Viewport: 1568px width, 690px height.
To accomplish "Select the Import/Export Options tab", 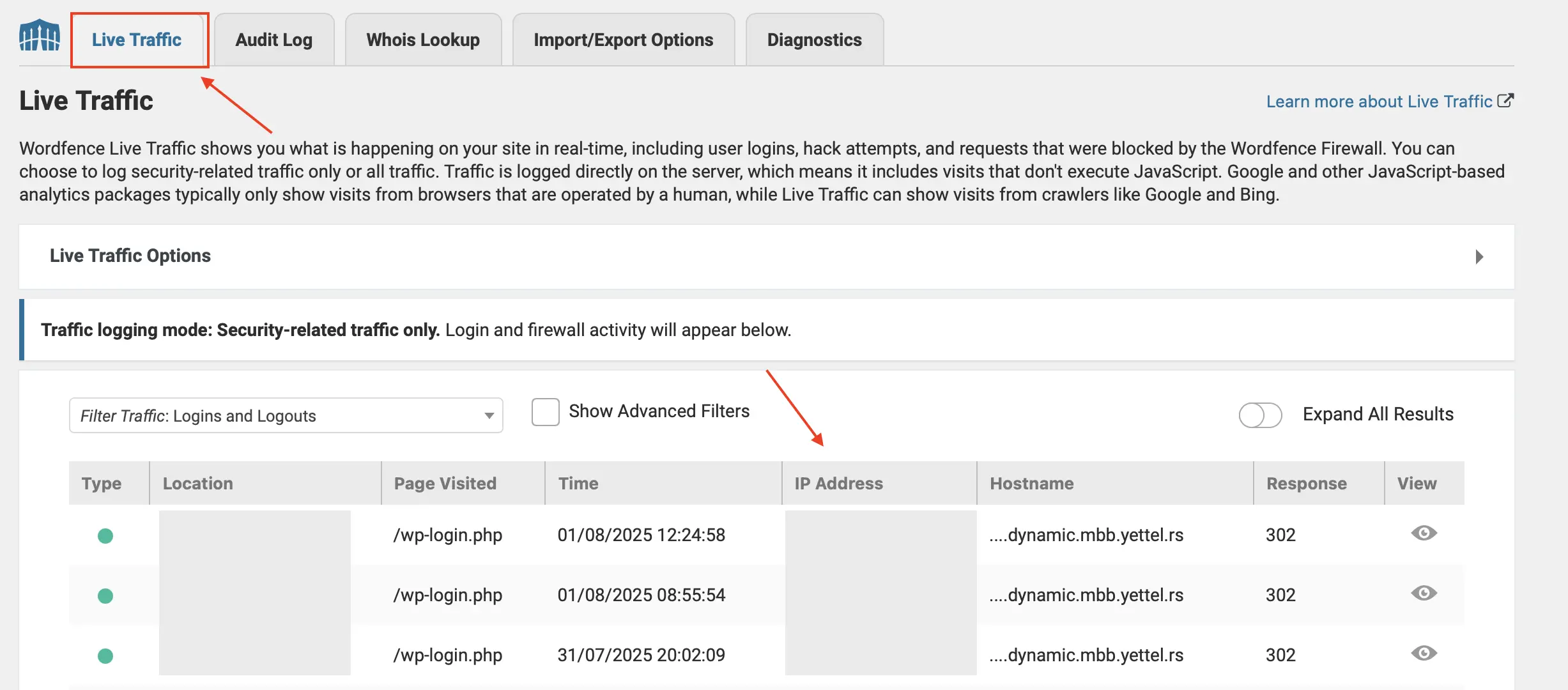I will 624,40.
